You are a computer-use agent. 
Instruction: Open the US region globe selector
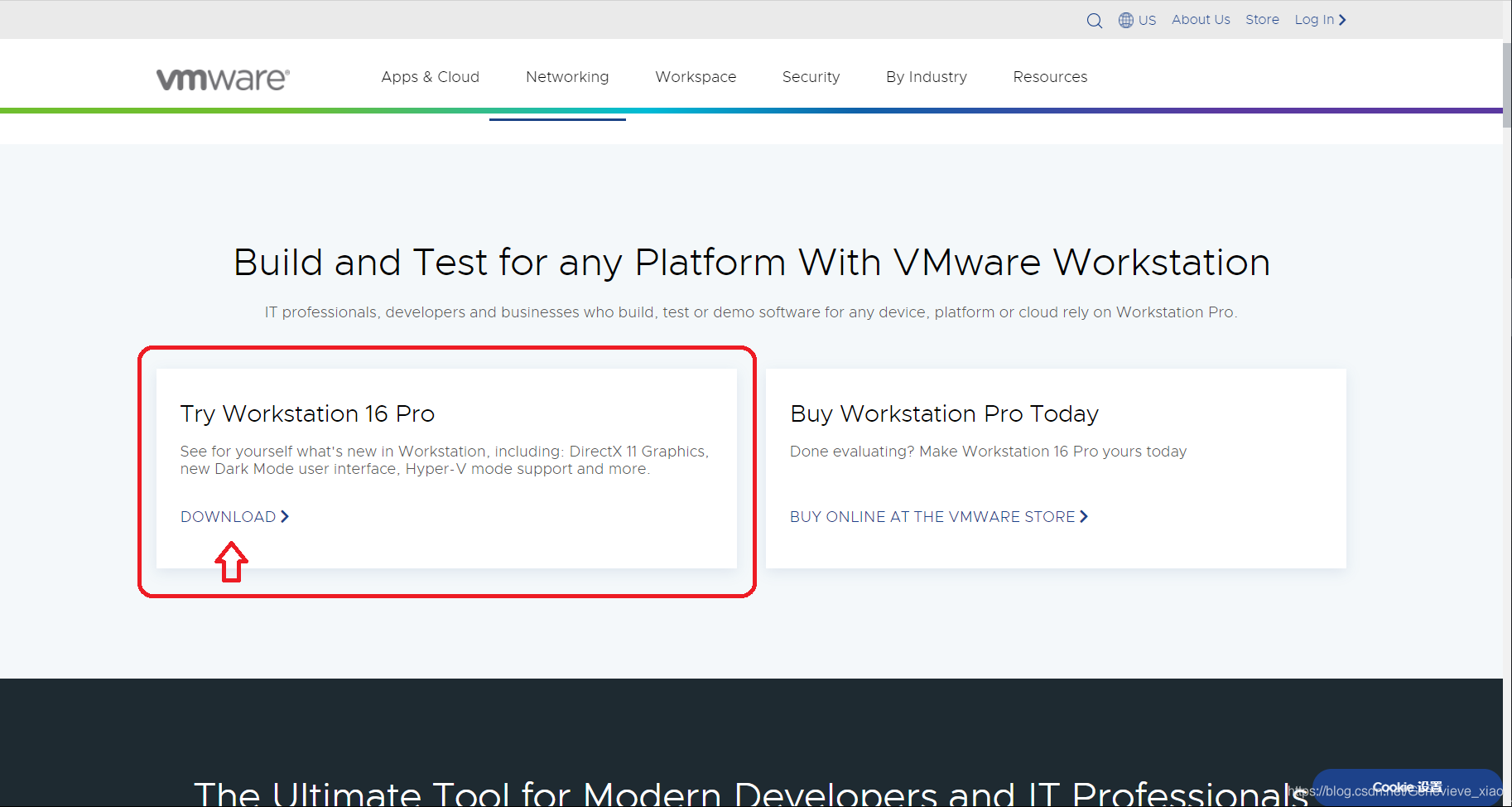(1137, 20)
